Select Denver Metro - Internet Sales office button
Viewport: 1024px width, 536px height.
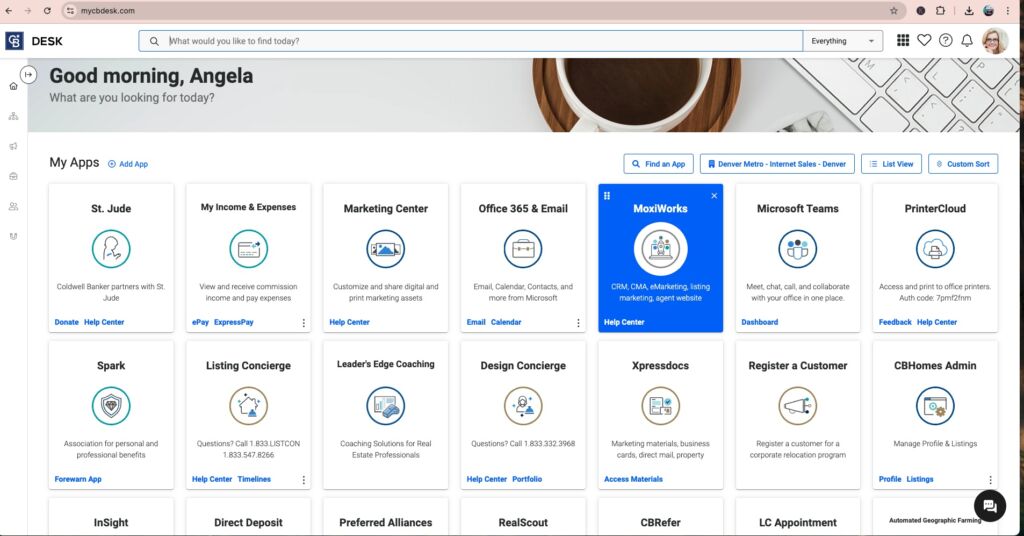776,164
